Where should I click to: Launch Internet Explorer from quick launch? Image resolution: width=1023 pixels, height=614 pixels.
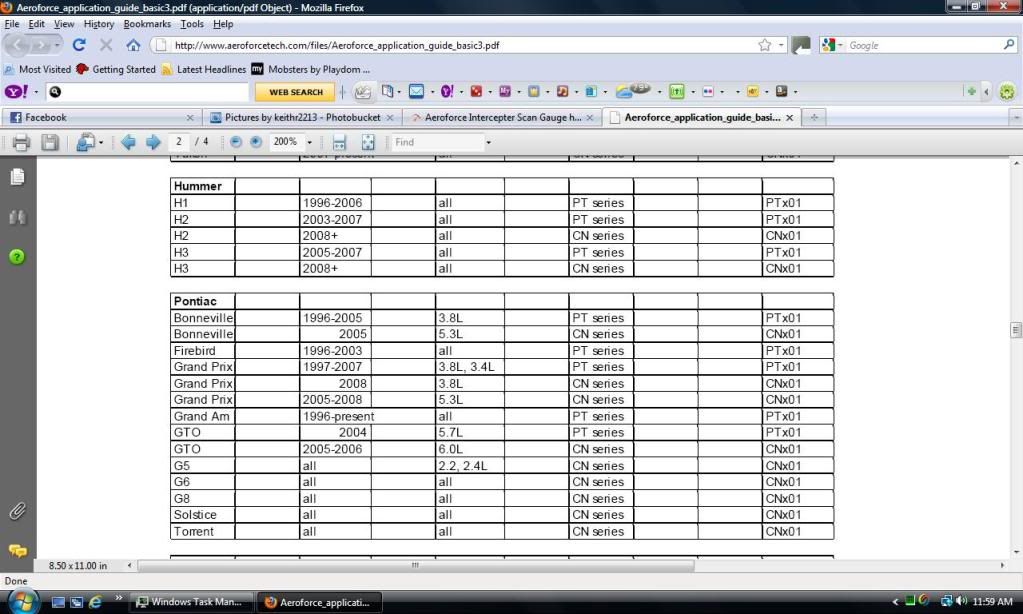pyautogui.click(x=96, y=602)
